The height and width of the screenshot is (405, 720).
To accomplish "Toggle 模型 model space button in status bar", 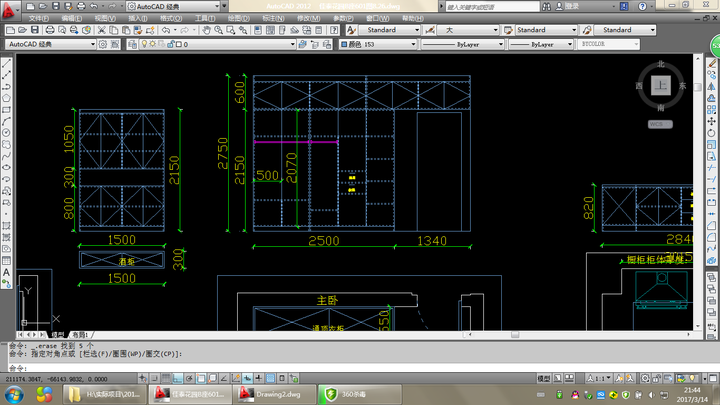I will coord(544,378).
